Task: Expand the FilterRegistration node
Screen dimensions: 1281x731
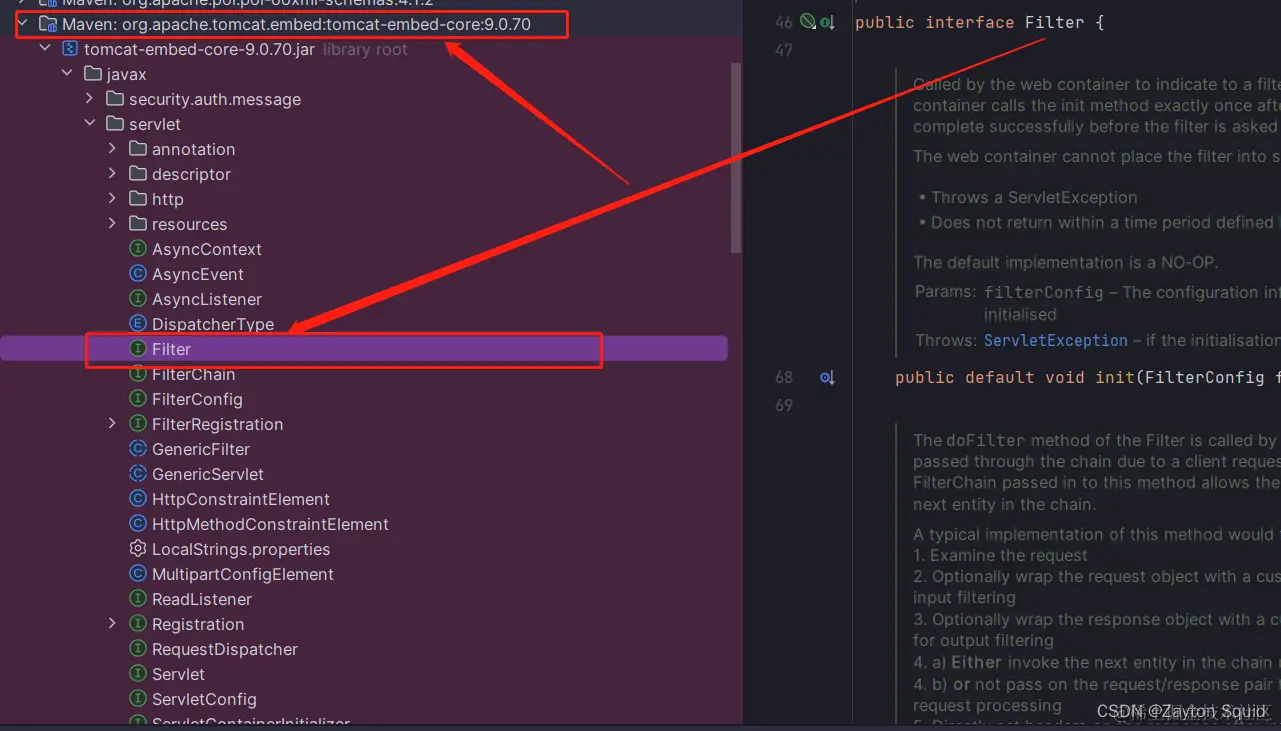Action: click(x=113, y=423)
